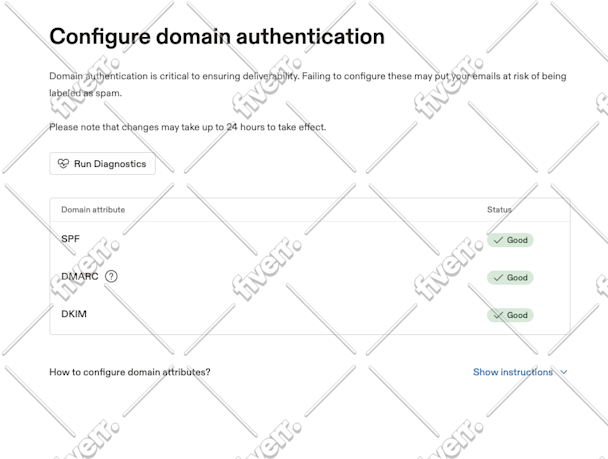Select the DKIM row label

(74, 314)
